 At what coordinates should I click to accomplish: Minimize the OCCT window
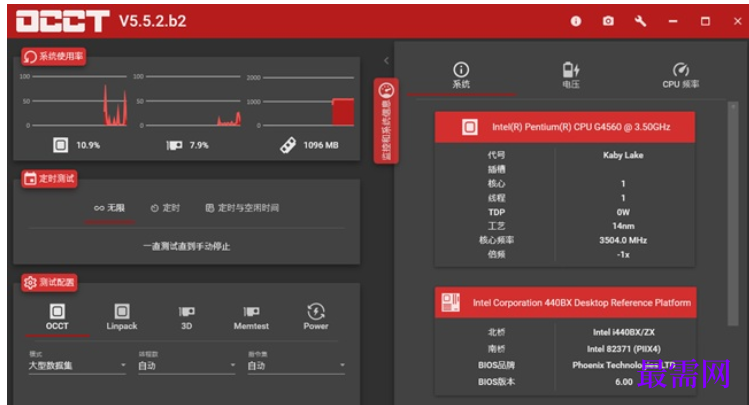[673, 21]
